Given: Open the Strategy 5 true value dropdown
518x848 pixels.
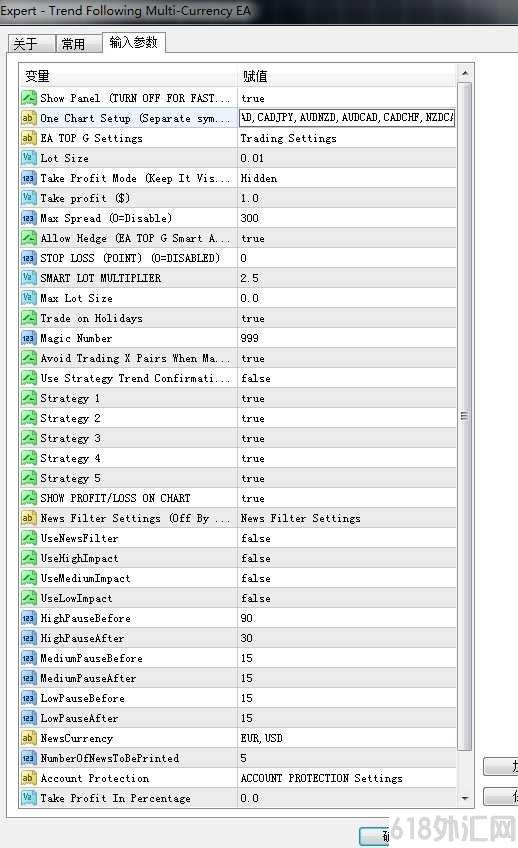Looking at the screenshot, I should (347, 478).
